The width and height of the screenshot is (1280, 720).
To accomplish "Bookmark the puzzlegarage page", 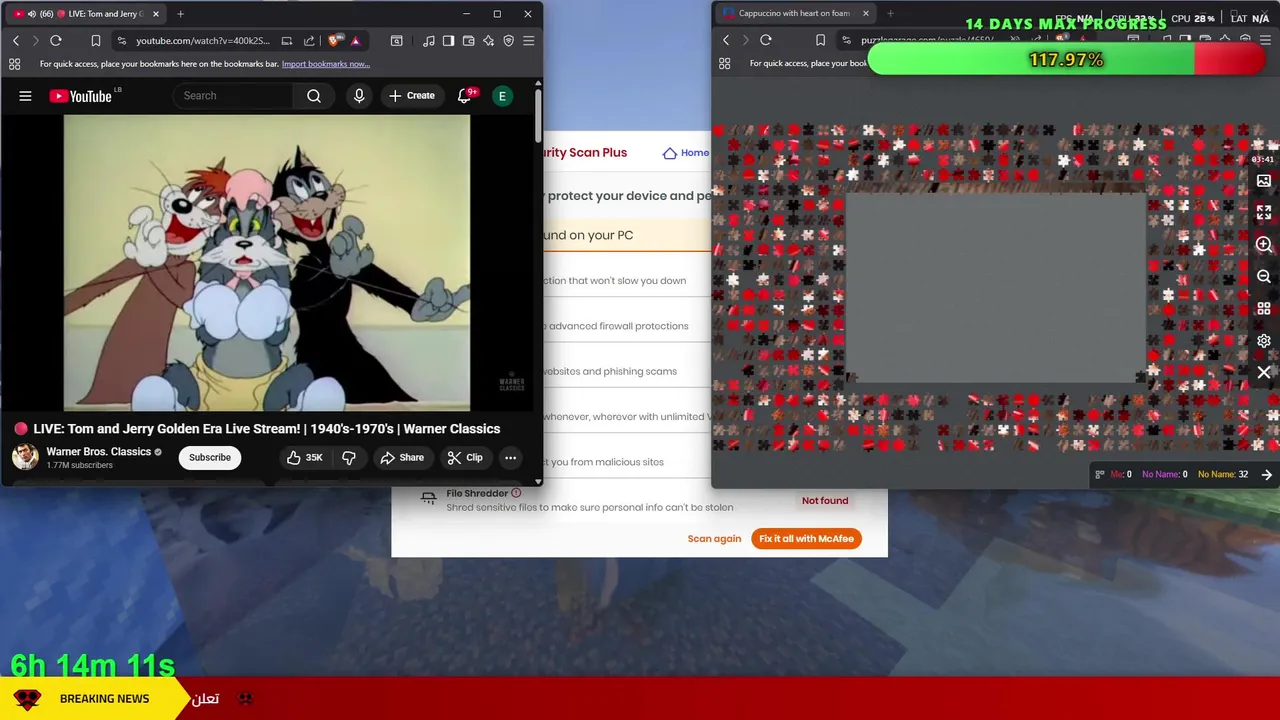I will [820, 40].
